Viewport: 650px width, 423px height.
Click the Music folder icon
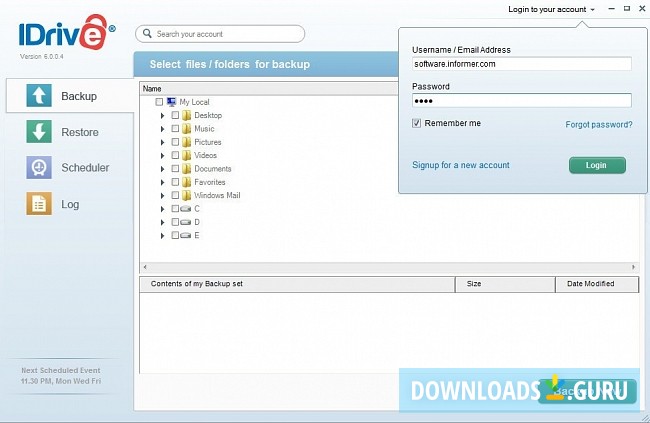coord(187,129)
